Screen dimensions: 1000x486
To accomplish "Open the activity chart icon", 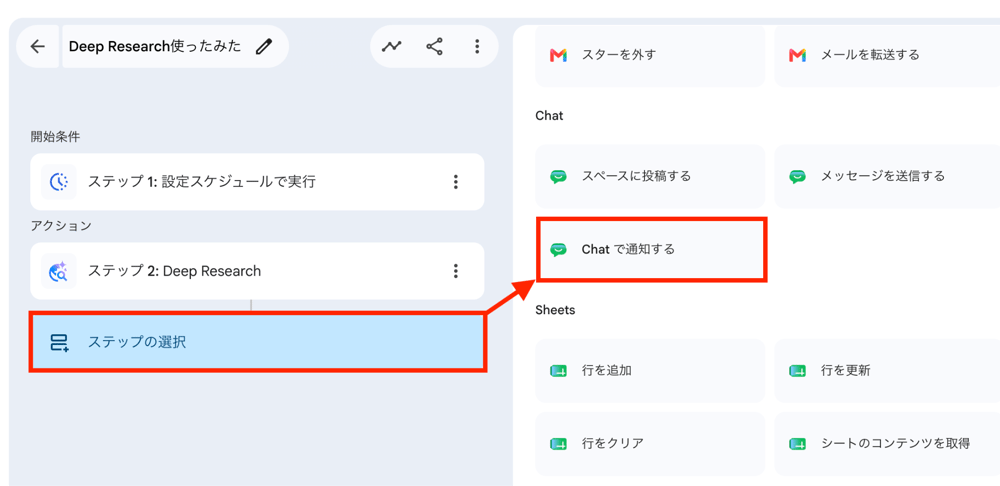I will [x=392, y=47].
